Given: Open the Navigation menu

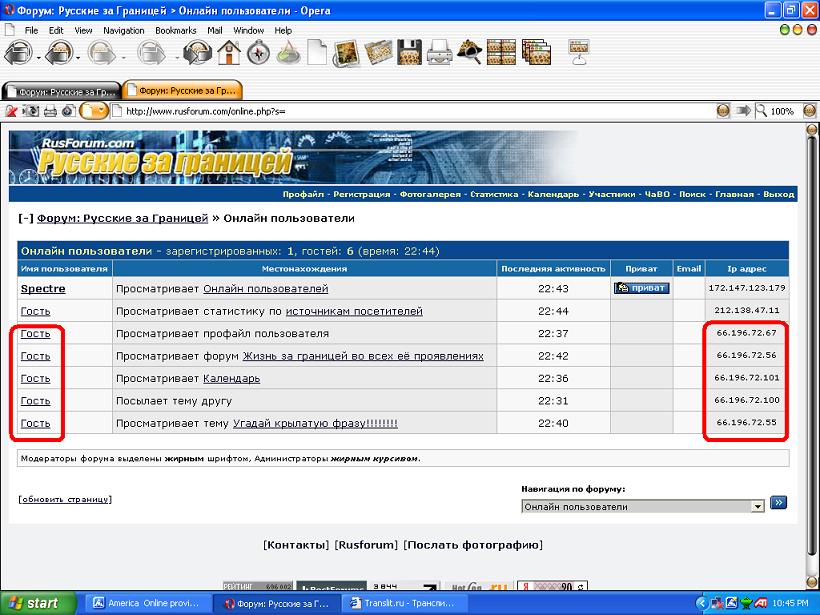Looking at the screenshot, I should pyautogui.click(x=123, y=30).
